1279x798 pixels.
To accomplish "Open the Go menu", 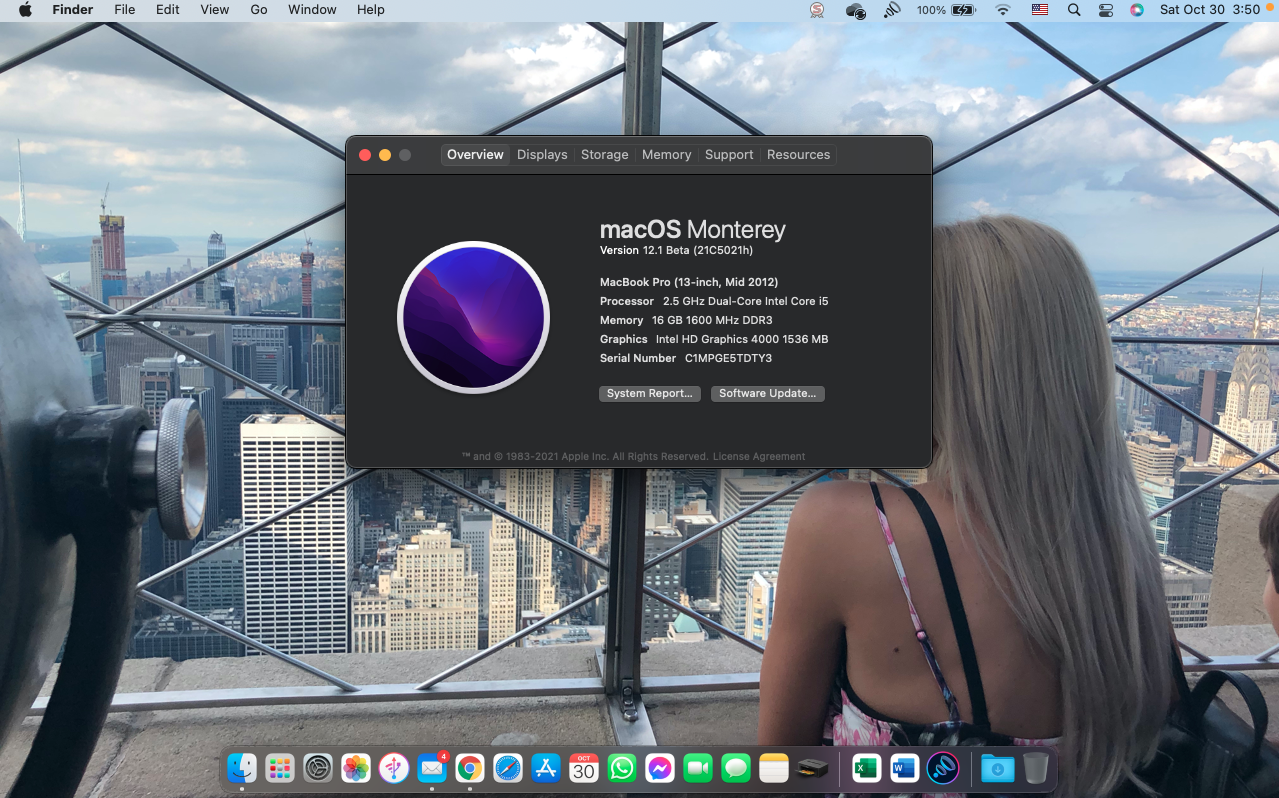I will 259,10.
